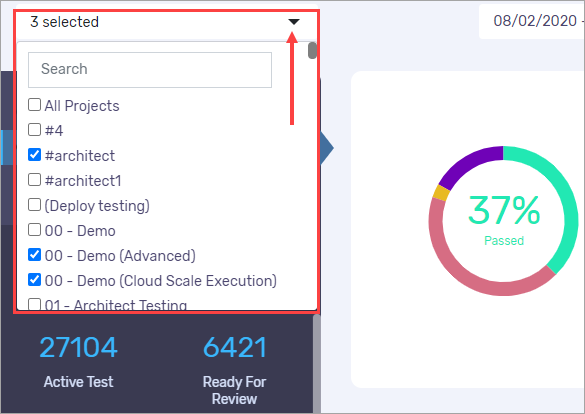This screenshot has height=414, width=585.
Task: Collapse the 3 selected projects dropdown
Action: pyautogui.click(x=166, y=22)
